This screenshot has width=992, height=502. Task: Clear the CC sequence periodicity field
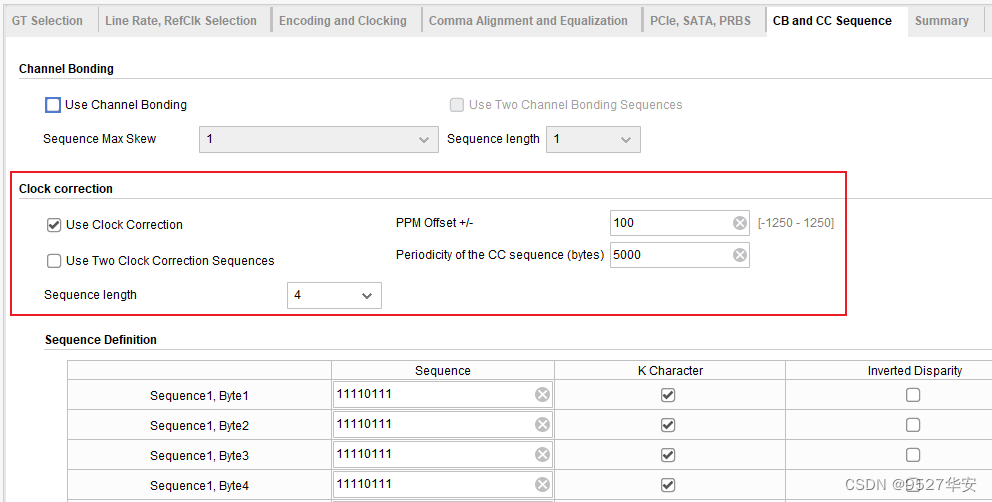point(739,255)
